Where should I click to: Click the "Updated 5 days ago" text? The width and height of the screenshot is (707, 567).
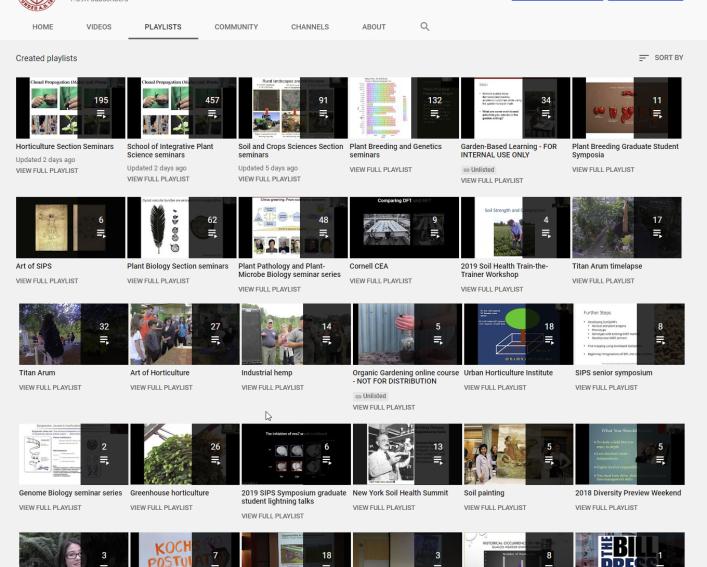(x=268, y=168)
